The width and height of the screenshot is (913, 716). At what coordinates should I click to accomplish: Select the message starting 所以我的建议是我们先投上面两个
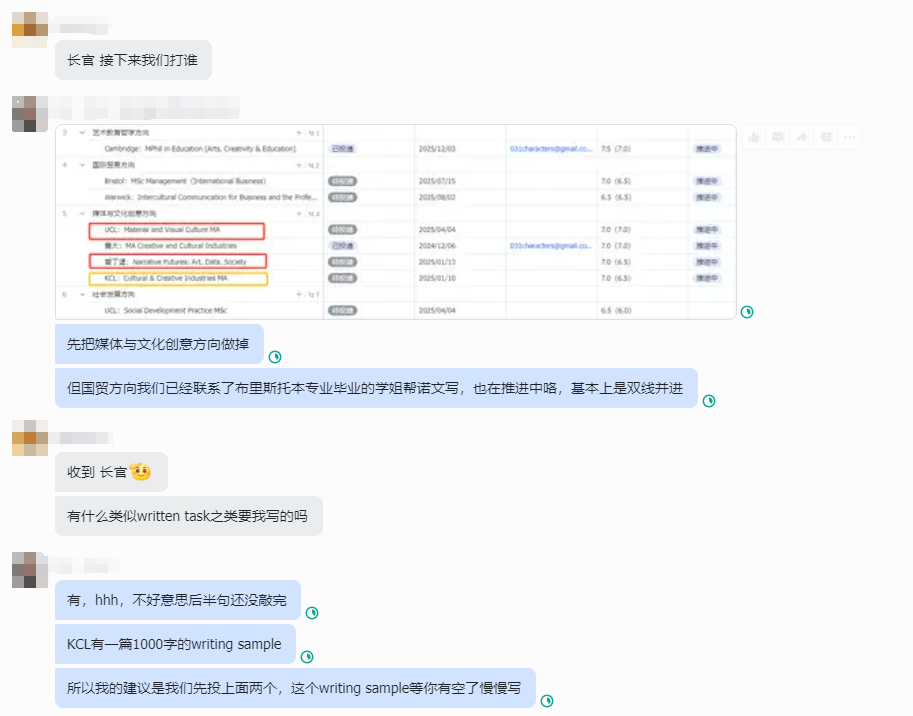[x=295, y=688]
